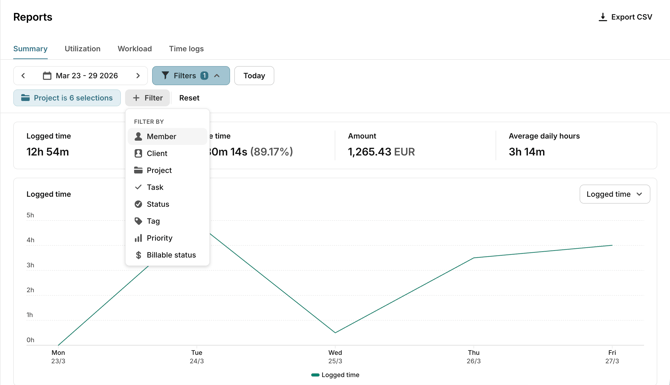Click the Fri 27/3 axis label
The image size is (670, 385).
[x=612, y=357]
